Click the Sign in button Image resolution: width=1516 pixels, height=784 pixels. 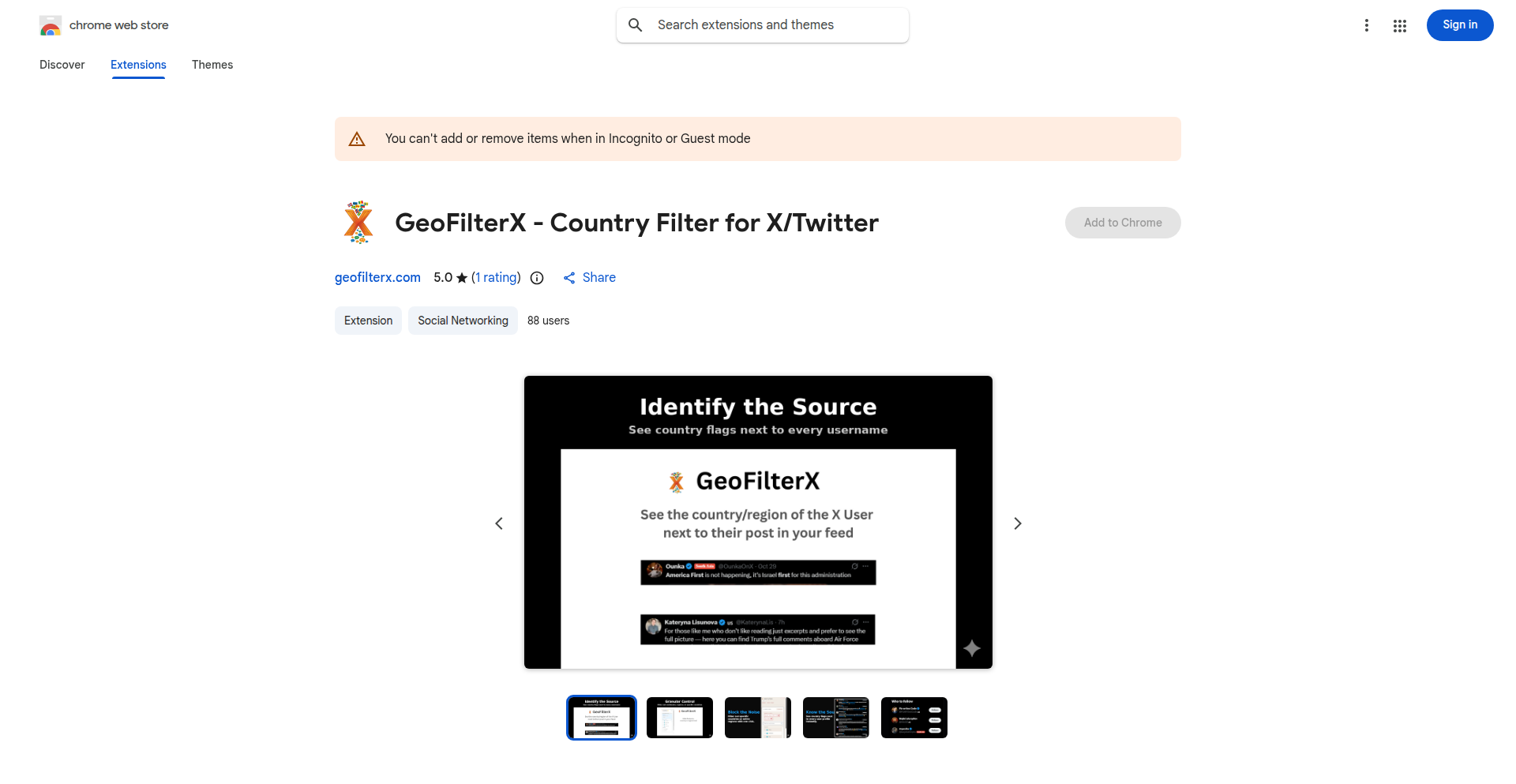click(x=1460, y=25)
